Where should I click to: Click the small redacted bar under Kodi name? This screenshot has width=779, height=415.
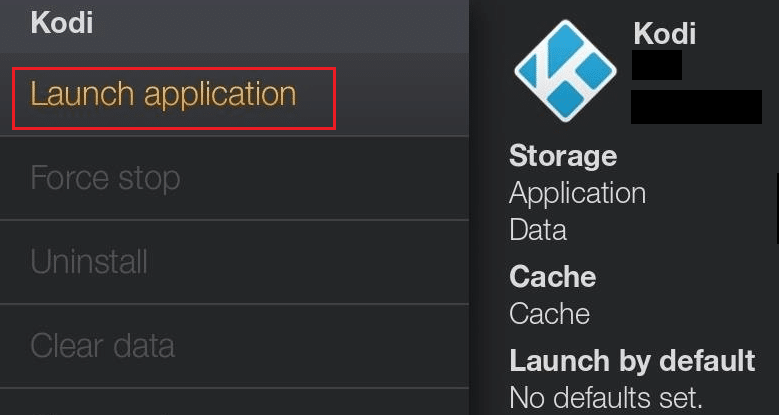(657, 65)
